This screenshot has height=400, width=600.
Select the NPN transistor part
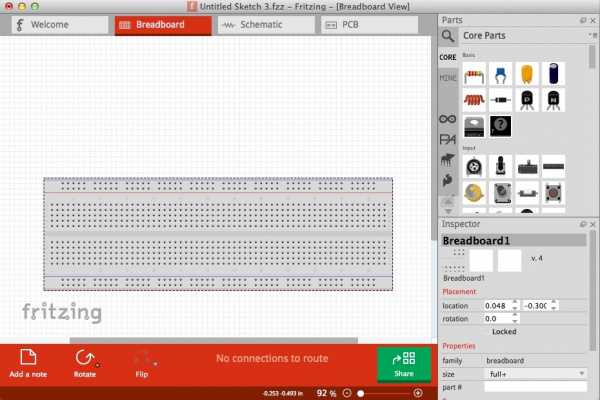(553, 100)
